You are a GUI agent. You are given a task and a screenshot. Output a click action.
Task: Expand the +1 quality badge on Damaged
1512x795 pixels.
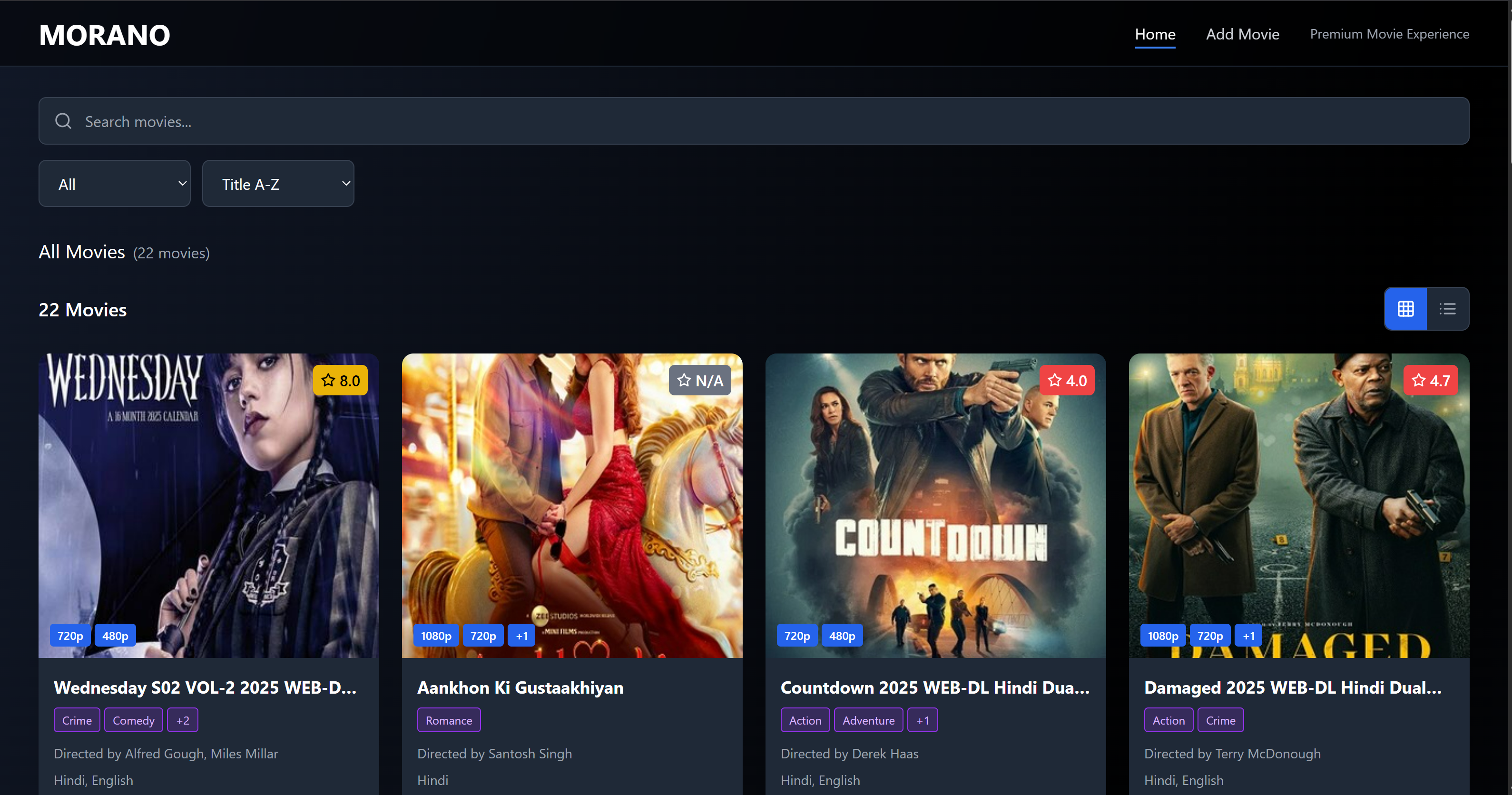[1248, 635]
